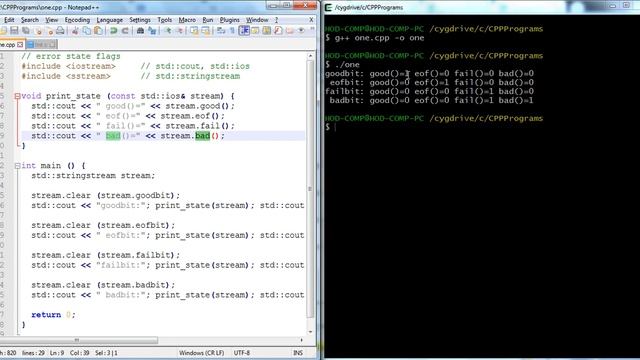Click the Copy toolbar icon
The height and width of the screenshot is (360, 640).
(x=87, y=31)
